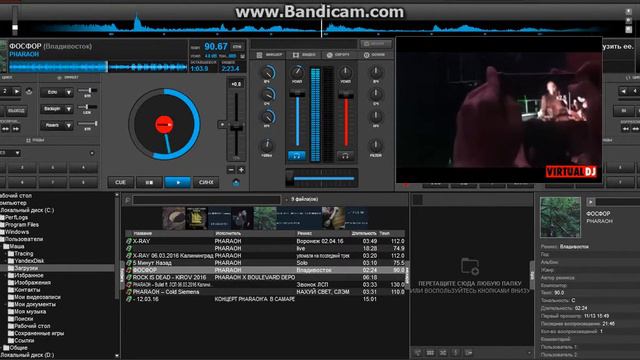Sort by the Темп column header

point(384,233)
